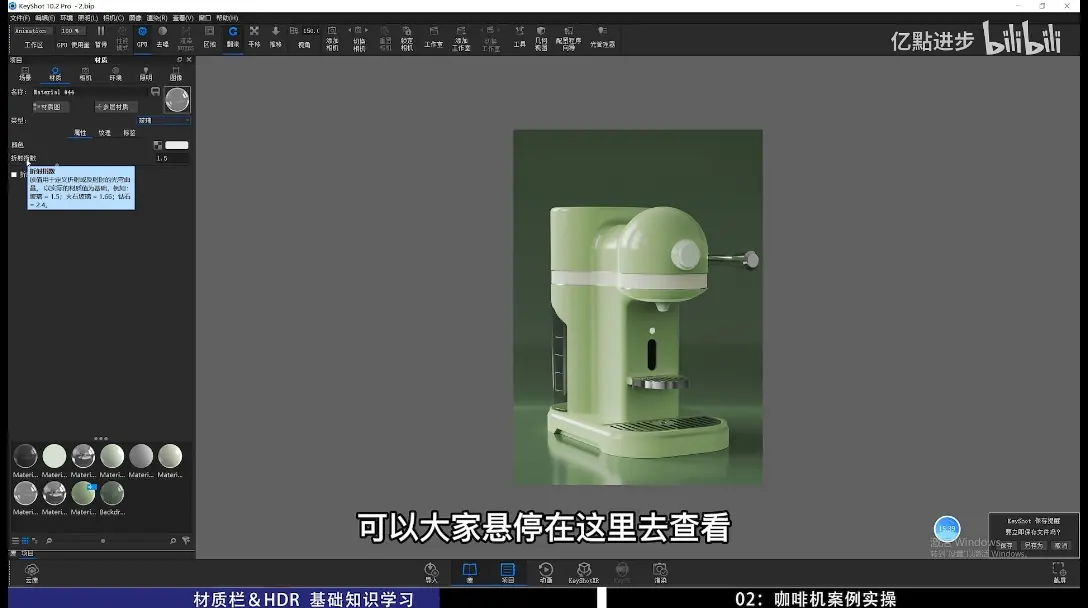Select the Backdr... material ball
The height and width of the screenshot is (608, 1088).
[112, 493]
